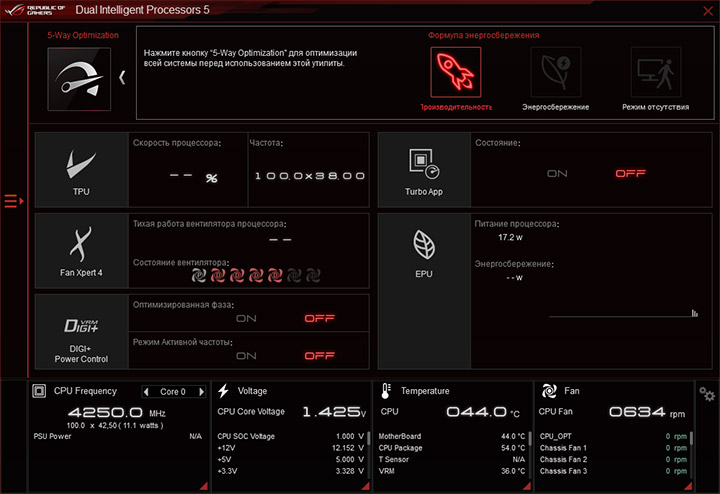
Task: Select the Chassis Fan 2 row
Action: [x=613, y=459]
